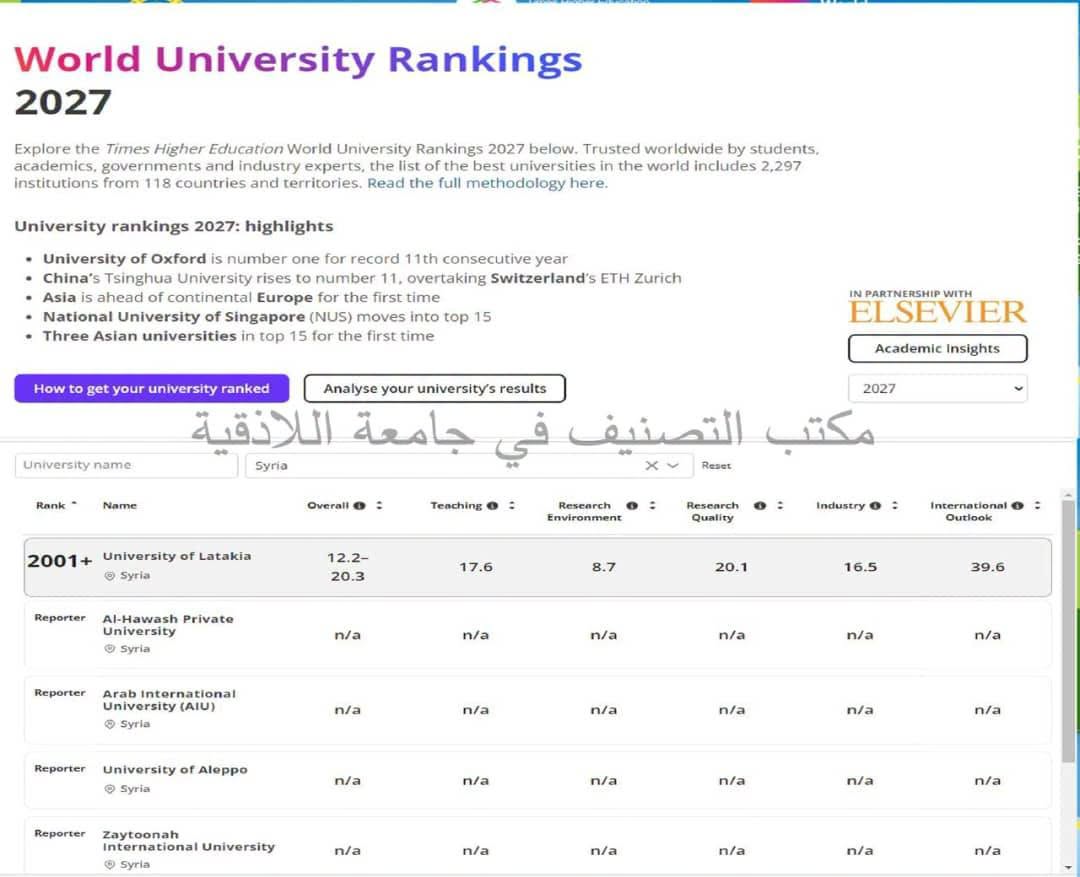Screen dimensions: 1080x877
Task: Focus the University name search field
Action: point(126,465)
